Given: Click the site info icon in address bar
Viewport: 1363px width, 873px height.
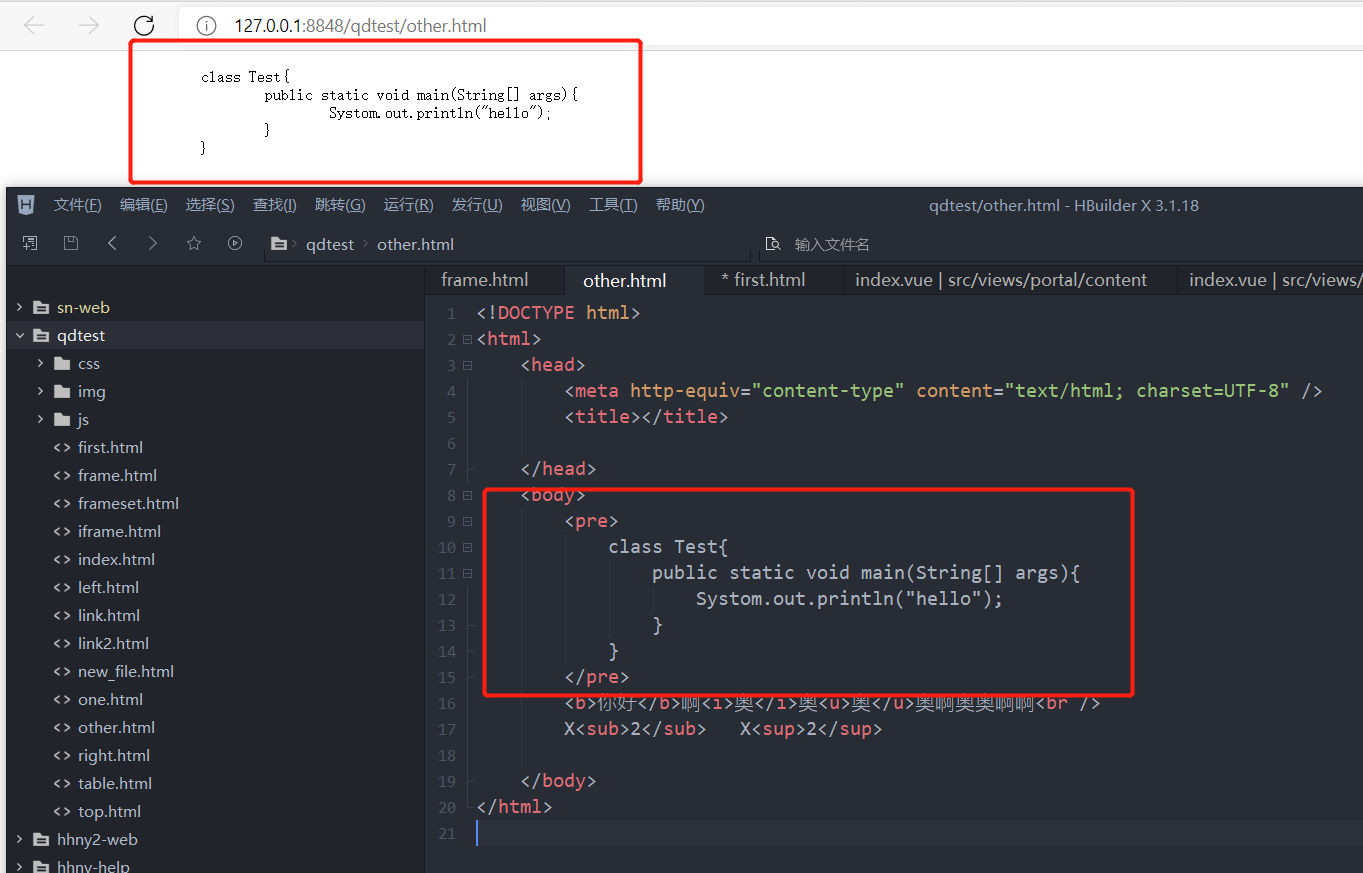Looking at the screenshot, I should (206, 26).
